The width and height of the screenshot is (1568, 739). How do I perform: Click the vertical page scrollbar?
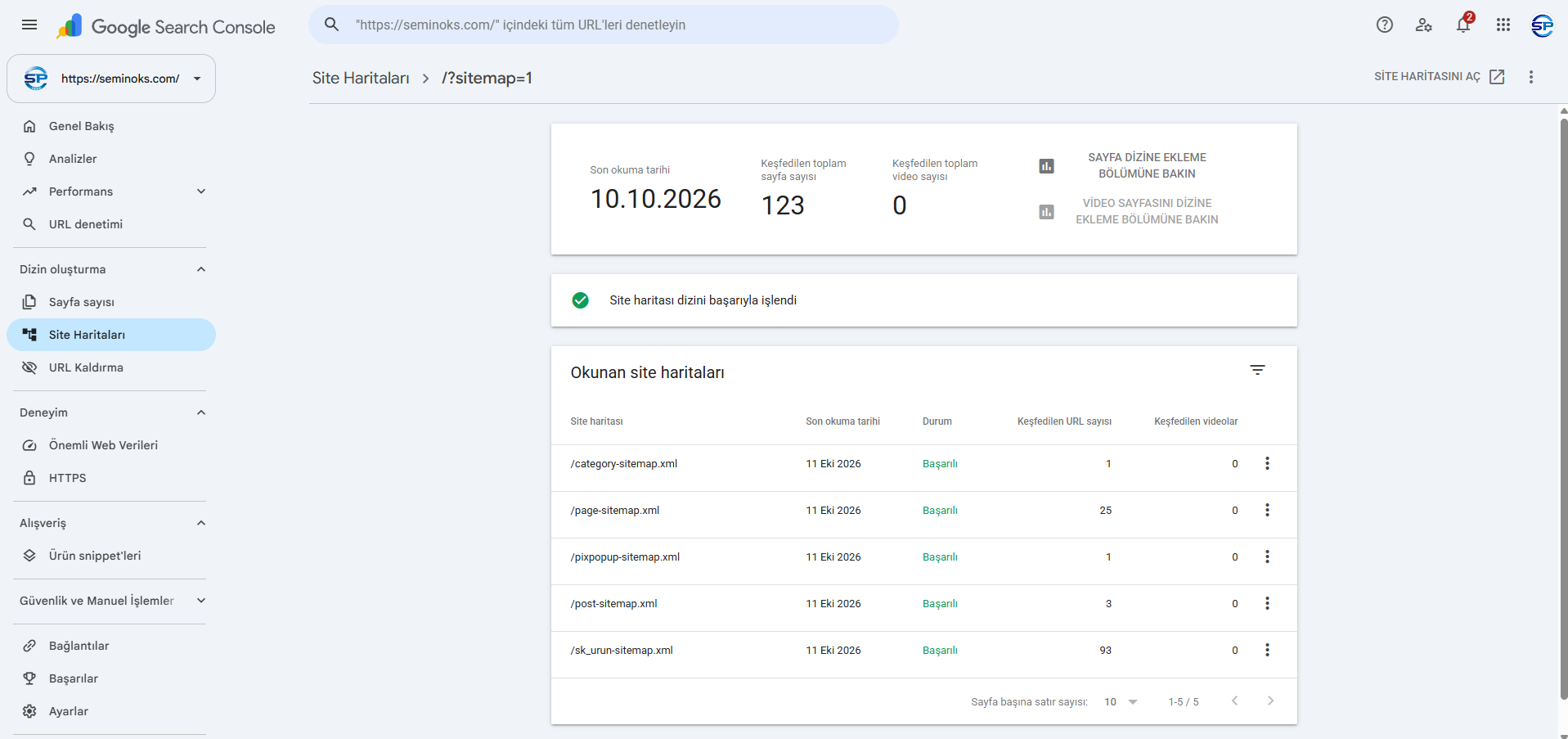pyautogui.click(x=1563, y=409)
